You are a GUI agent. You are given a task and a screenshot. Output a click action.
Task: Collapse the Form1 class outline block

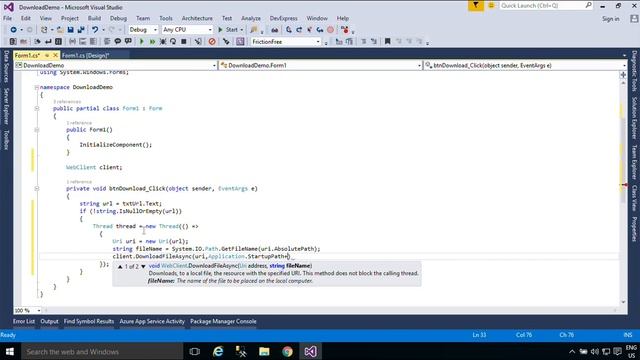[x=36, y=109]
